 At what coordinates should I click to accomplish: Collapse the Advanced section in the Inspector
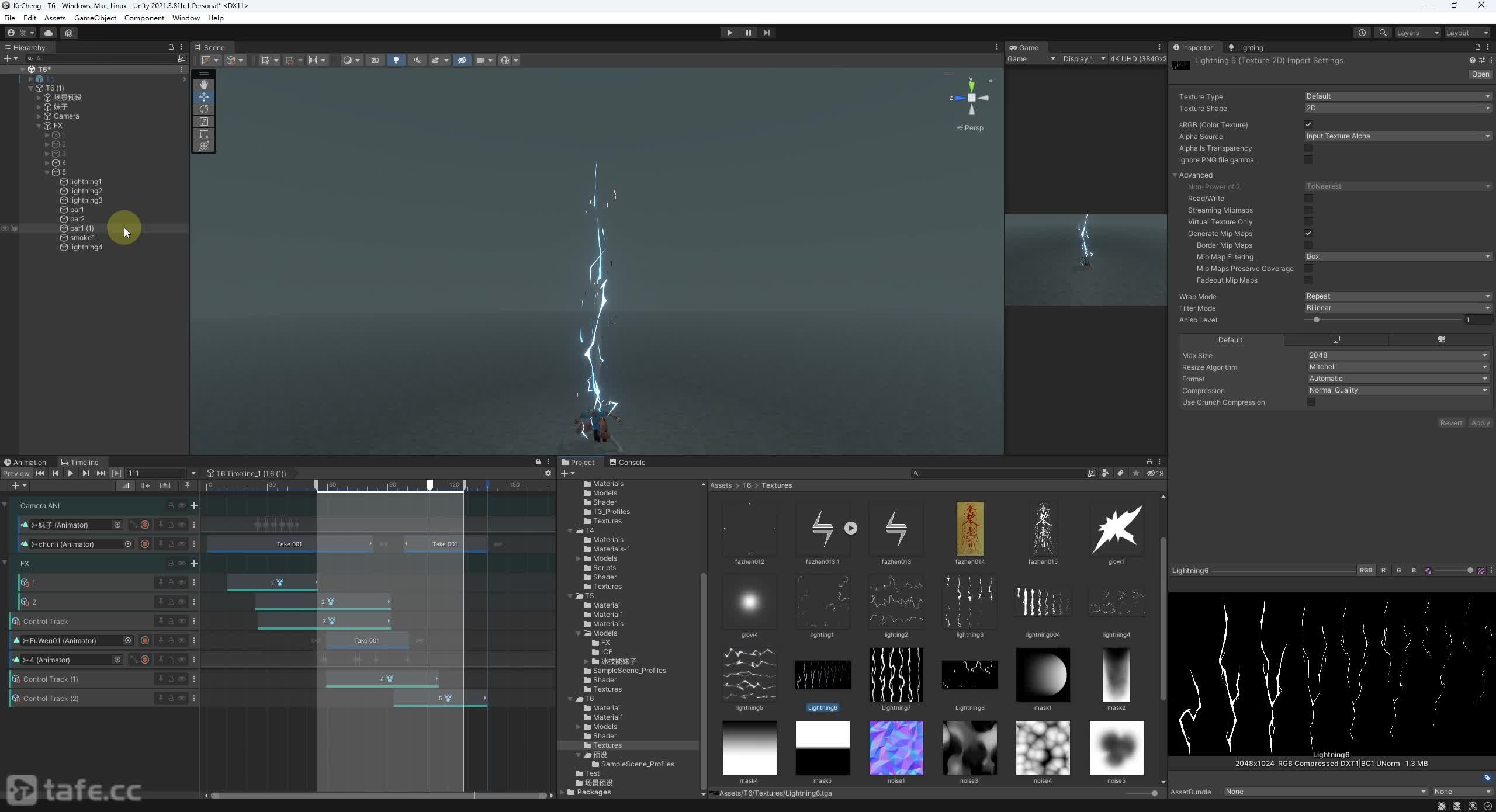click(x=1175, y=175)
